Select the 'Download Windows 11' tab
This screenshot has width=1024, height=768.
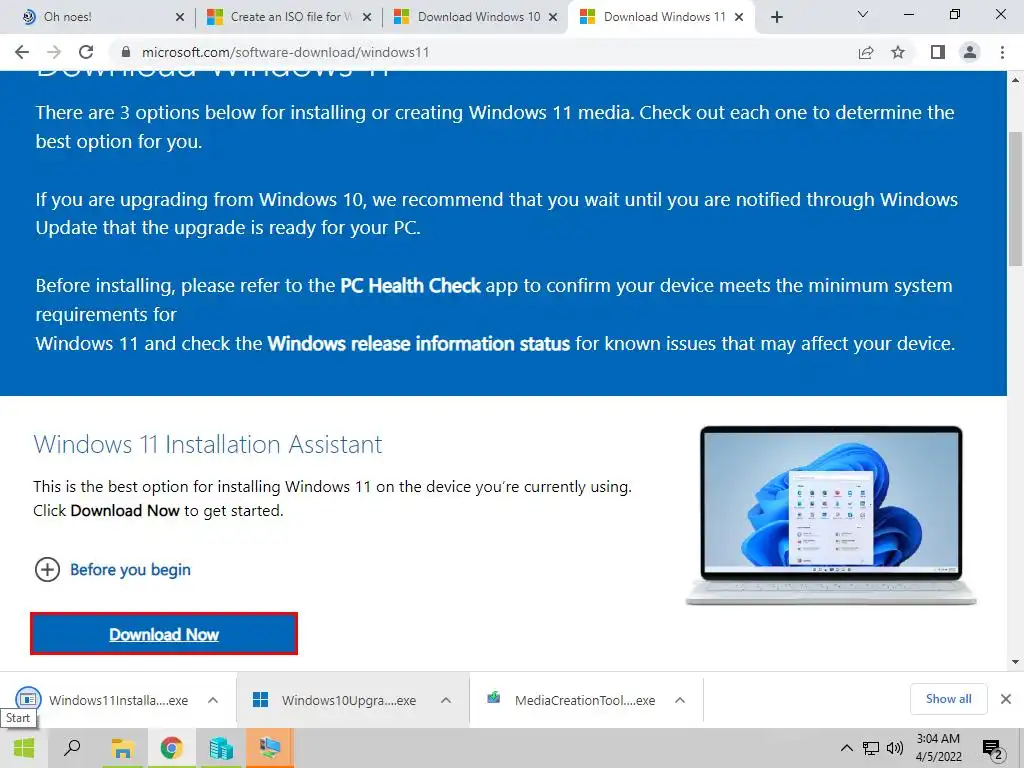662,17
